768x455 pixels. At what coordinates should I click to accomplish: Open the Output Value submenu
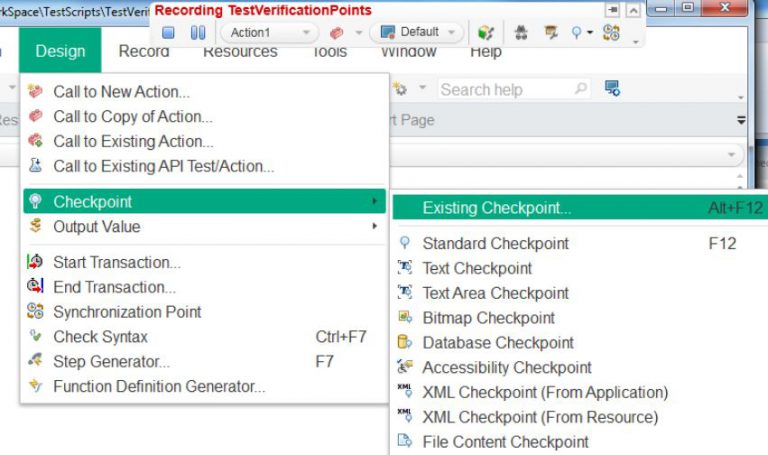[204, 227]
